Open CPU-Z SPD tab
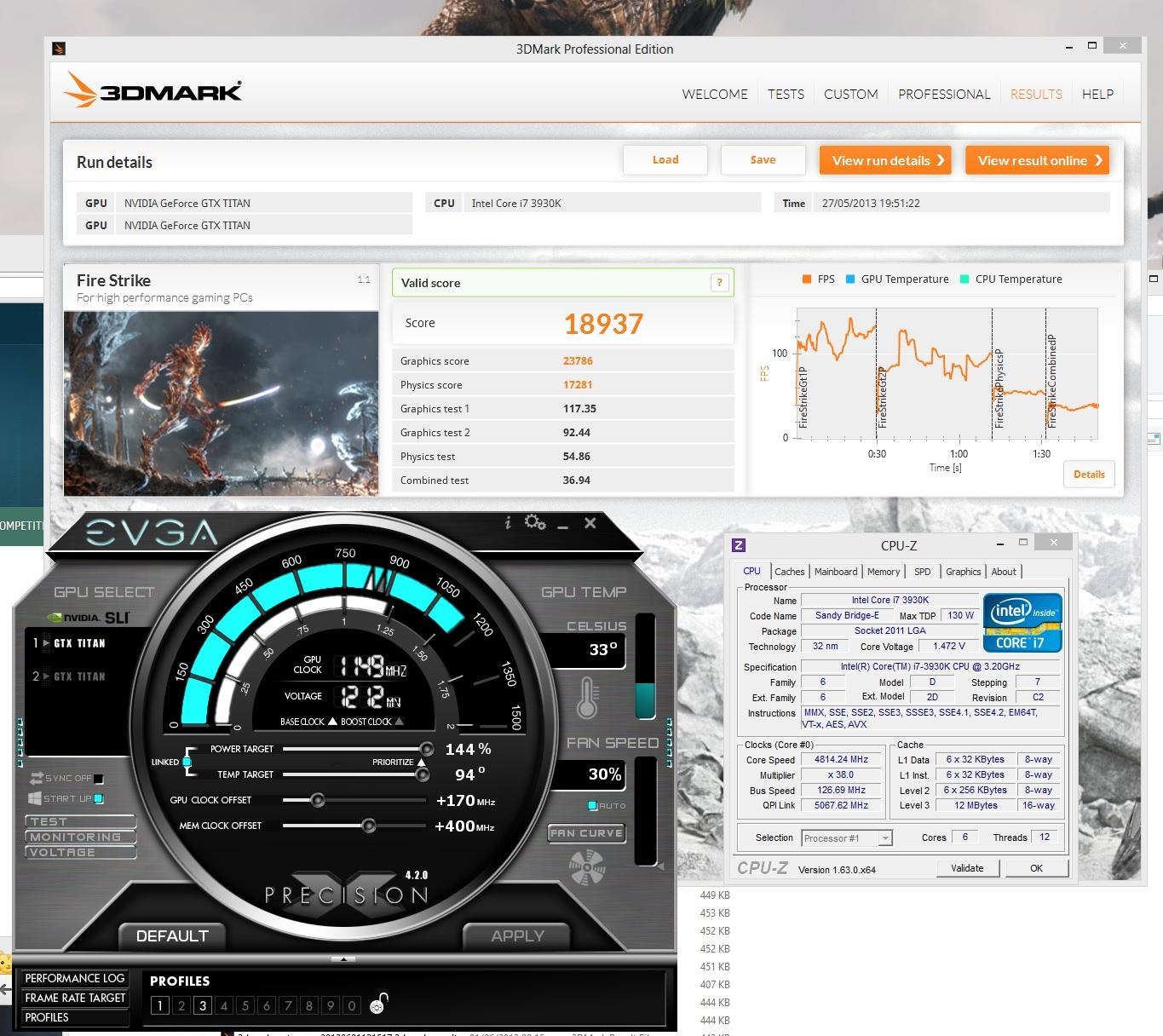Image resolution: width=1163 pixels, height=1036 pixels. click(x=922, y=572)
